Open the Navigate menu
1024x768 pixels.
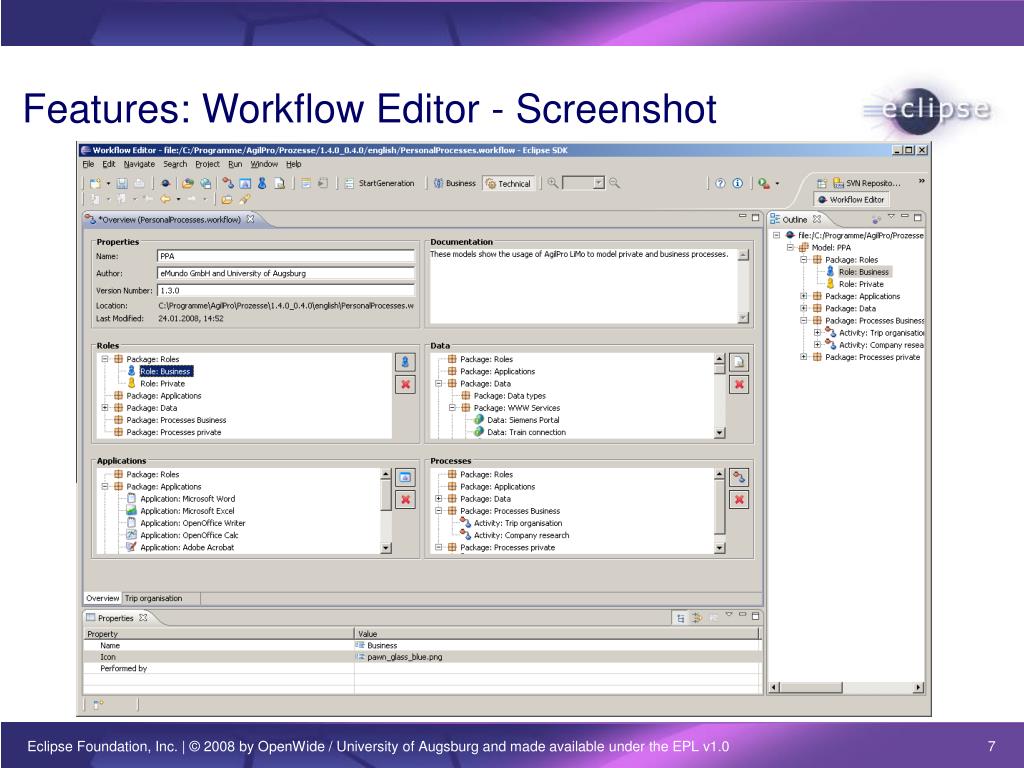(x=139, y=165)
